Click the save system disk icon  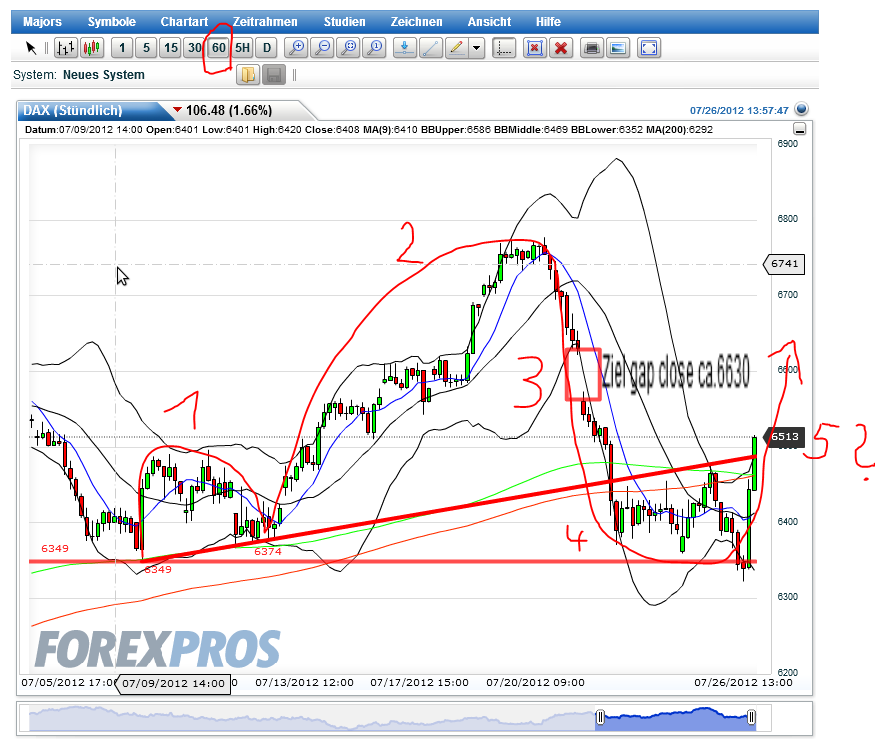pyautogui.click(x=272, y=74)
